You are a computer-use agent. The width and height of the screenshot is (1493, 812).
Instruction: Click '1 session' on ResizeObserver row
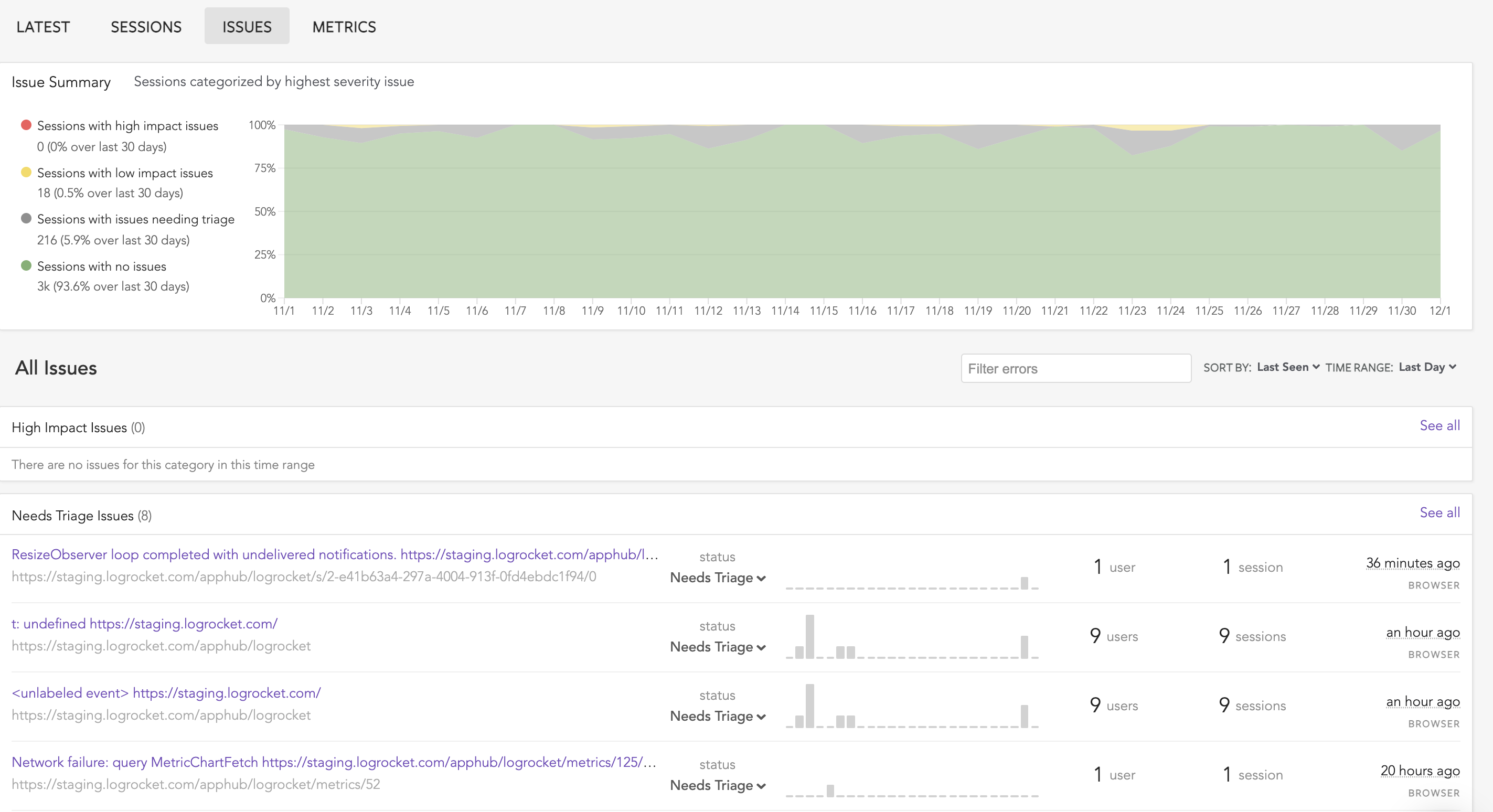[x=1253, y=567]
